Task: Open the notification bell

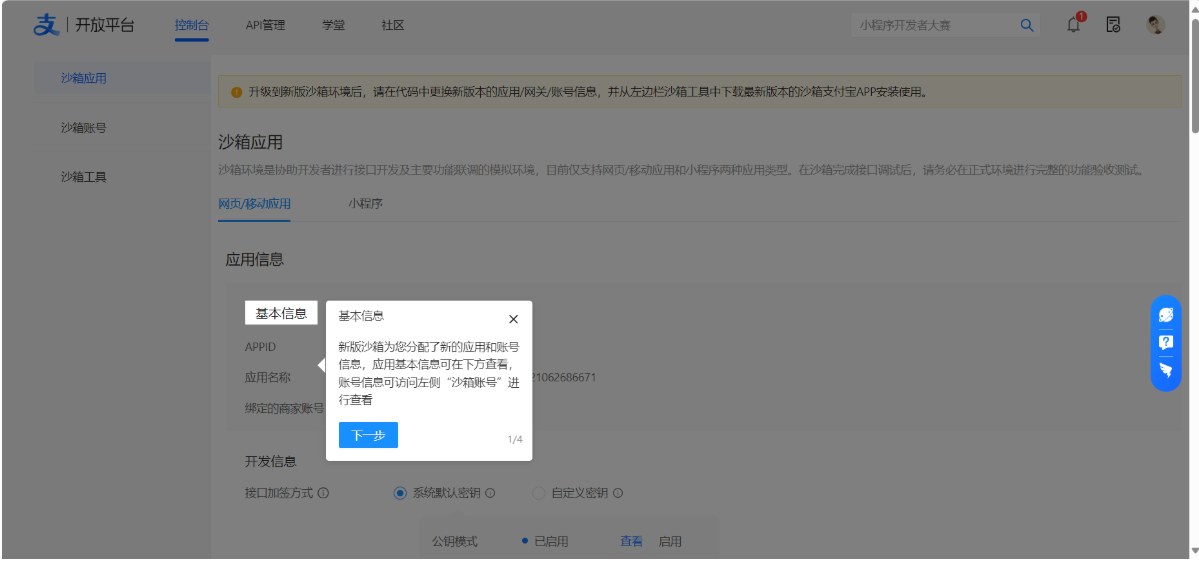Action: (1074, 24)
